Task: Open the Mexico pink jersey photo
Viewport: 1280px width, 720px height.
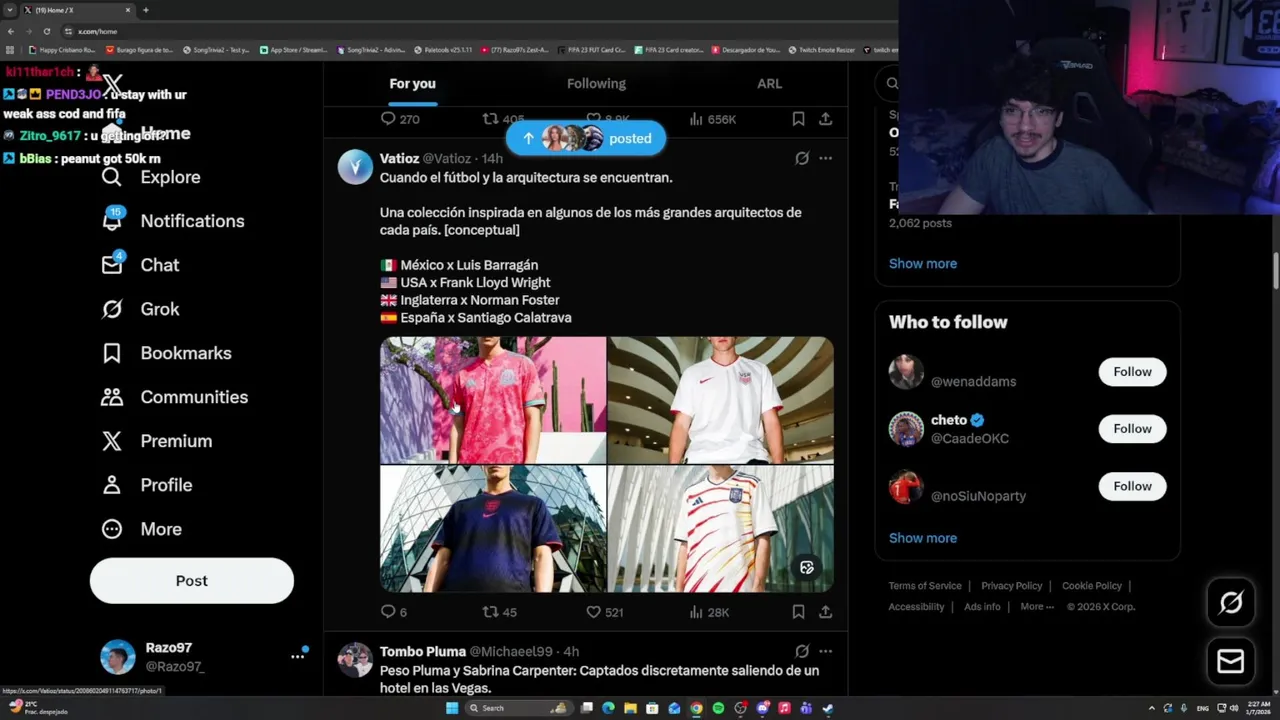Action: point(493,400)
